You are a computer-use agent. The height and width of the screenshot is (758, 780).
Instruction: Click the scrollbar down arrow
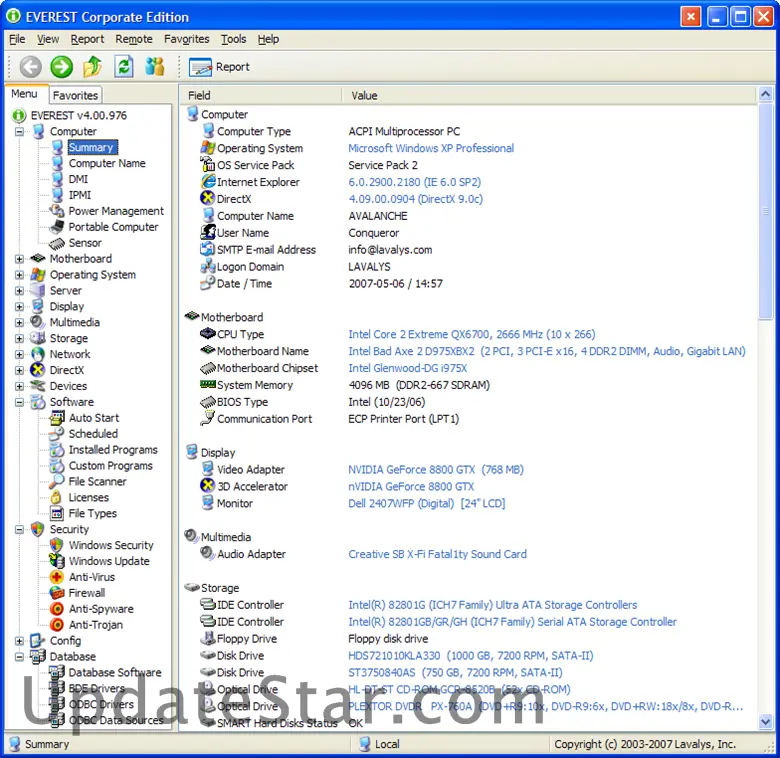(x=766, y=721)
